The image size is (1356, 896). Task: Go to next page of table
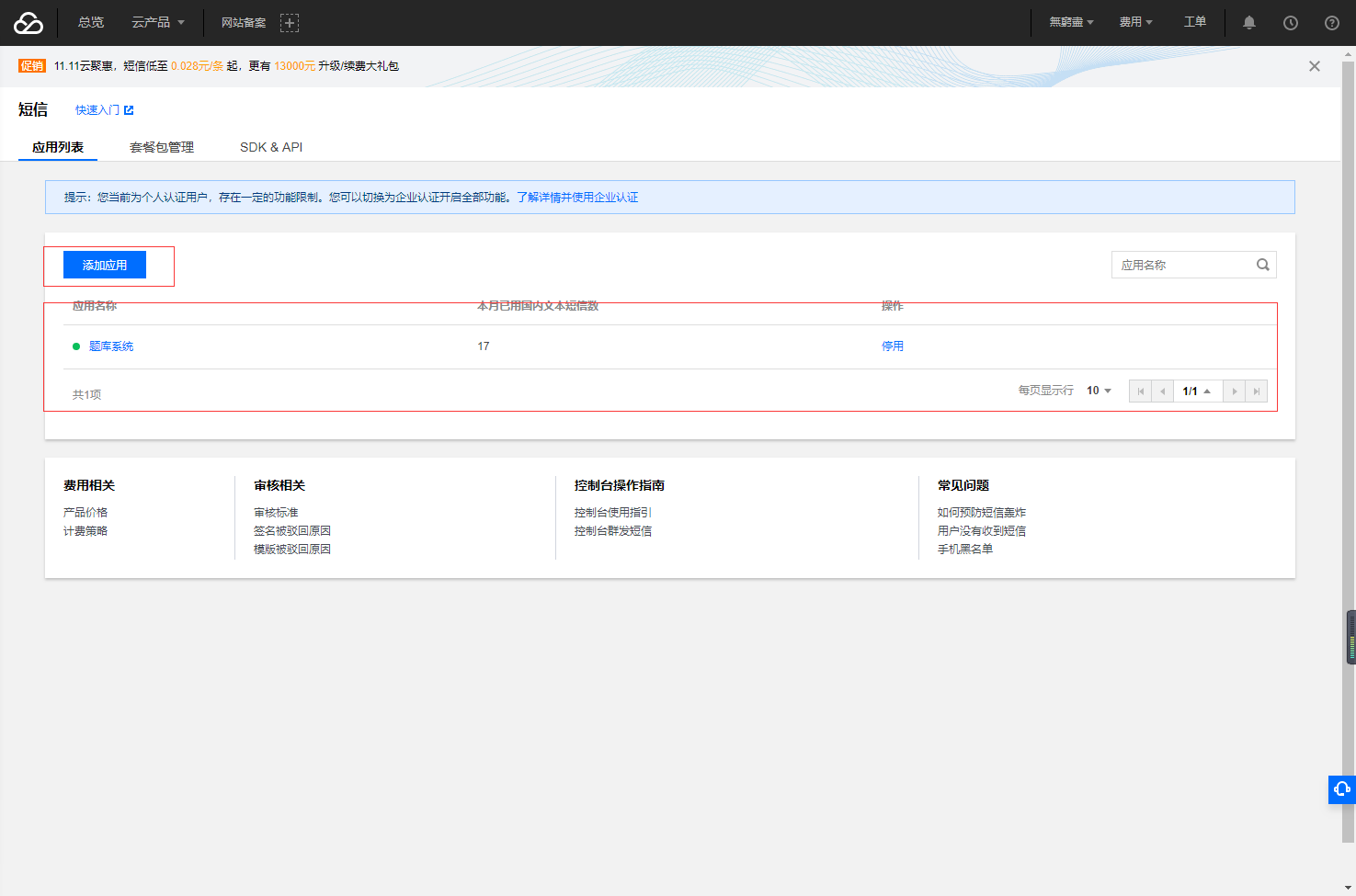(1234, 391)
